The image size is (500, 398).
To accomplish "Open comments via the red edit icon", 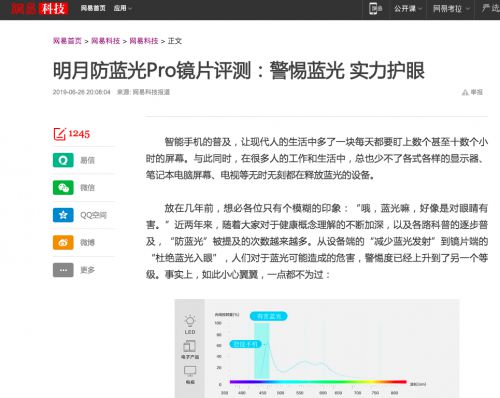I will click(60, 134).
